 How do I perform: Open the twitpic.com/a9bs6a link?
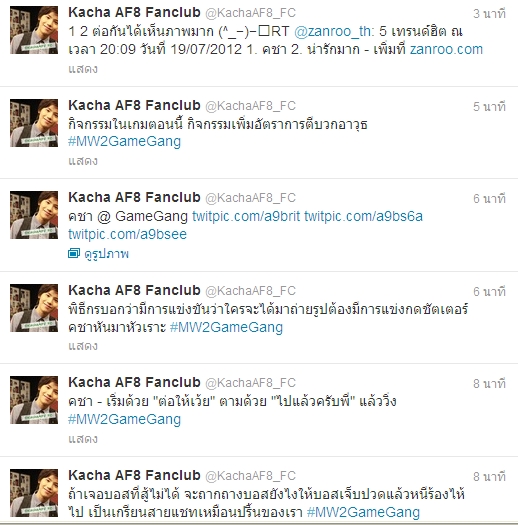363,217
